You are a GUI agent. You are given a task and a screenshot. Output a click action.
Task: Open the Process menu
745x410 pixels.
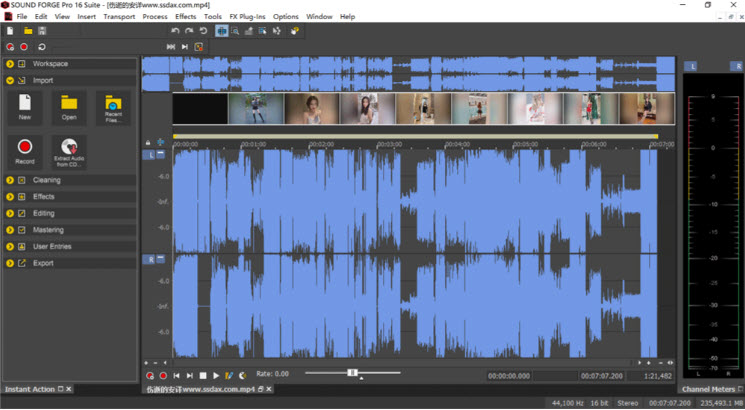click(155, 17)
